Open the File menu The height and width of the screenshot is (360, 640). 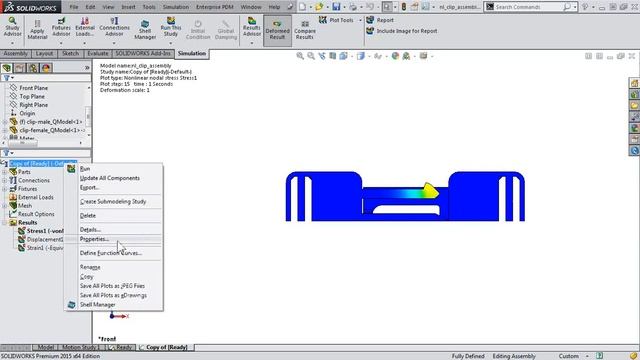point(74,7)
